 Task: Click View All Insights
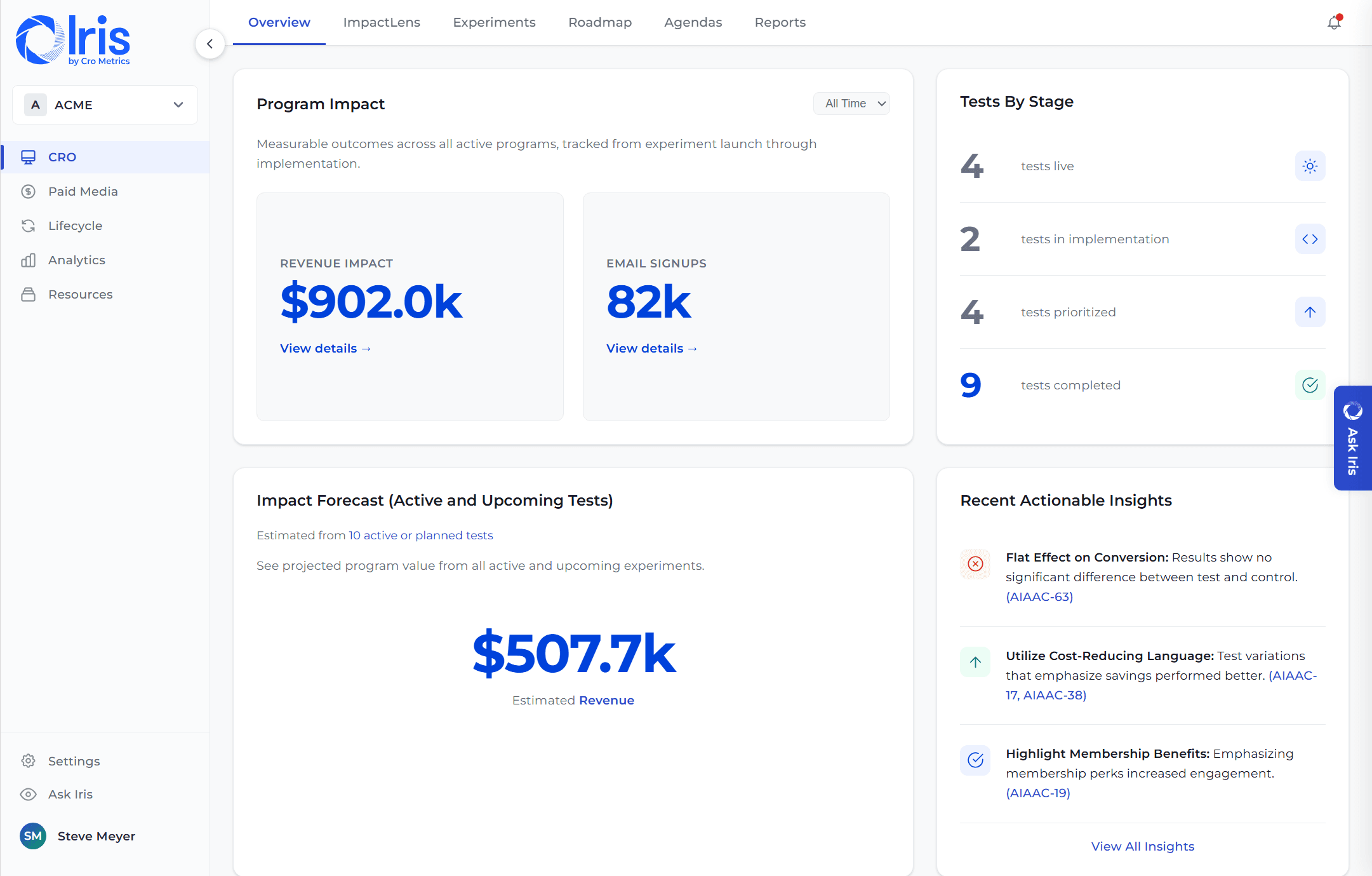(1142, 846)
